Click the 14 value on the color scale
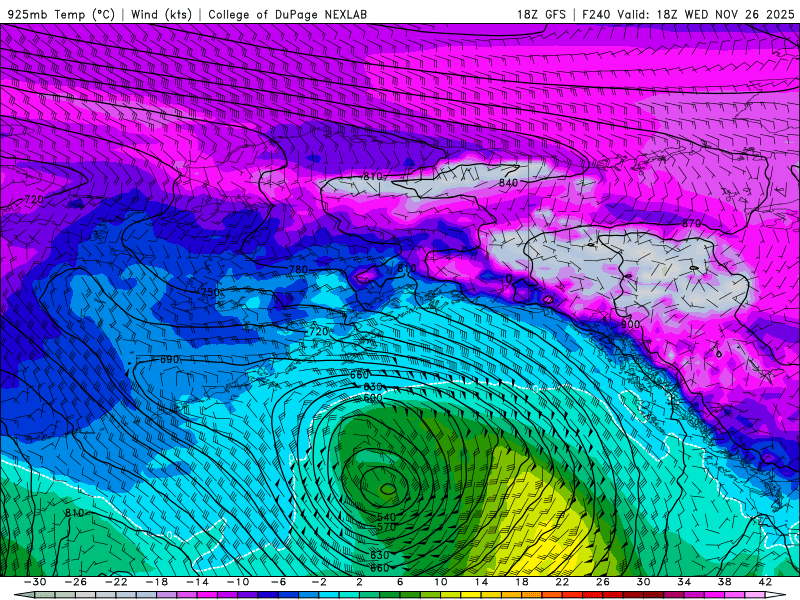Screen dimensions: 800x600 tap(481, 582)
